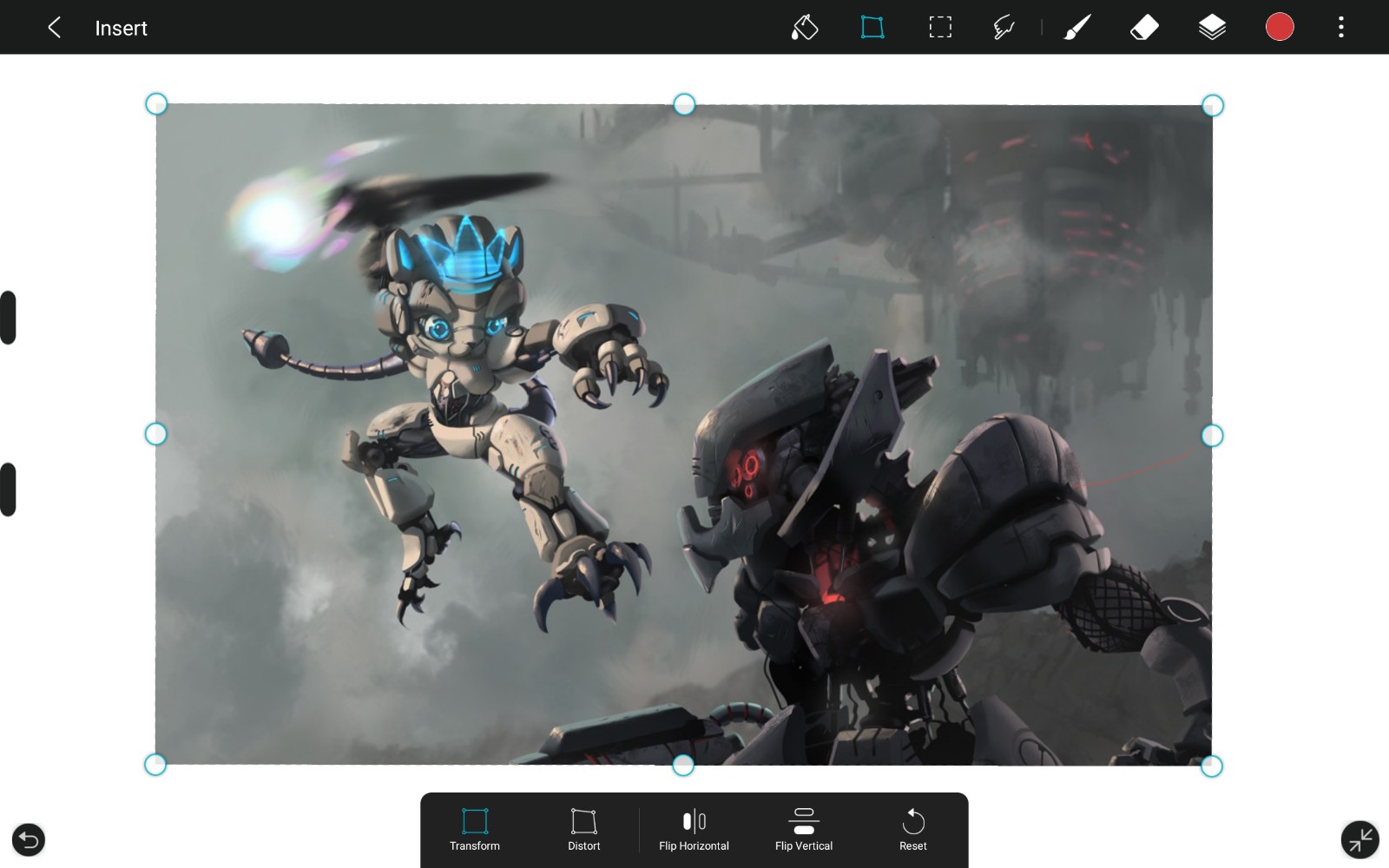The width and height of the screenshot is (1389, 868).
Task: Flip the image horizontally
Action: (694, 830)
